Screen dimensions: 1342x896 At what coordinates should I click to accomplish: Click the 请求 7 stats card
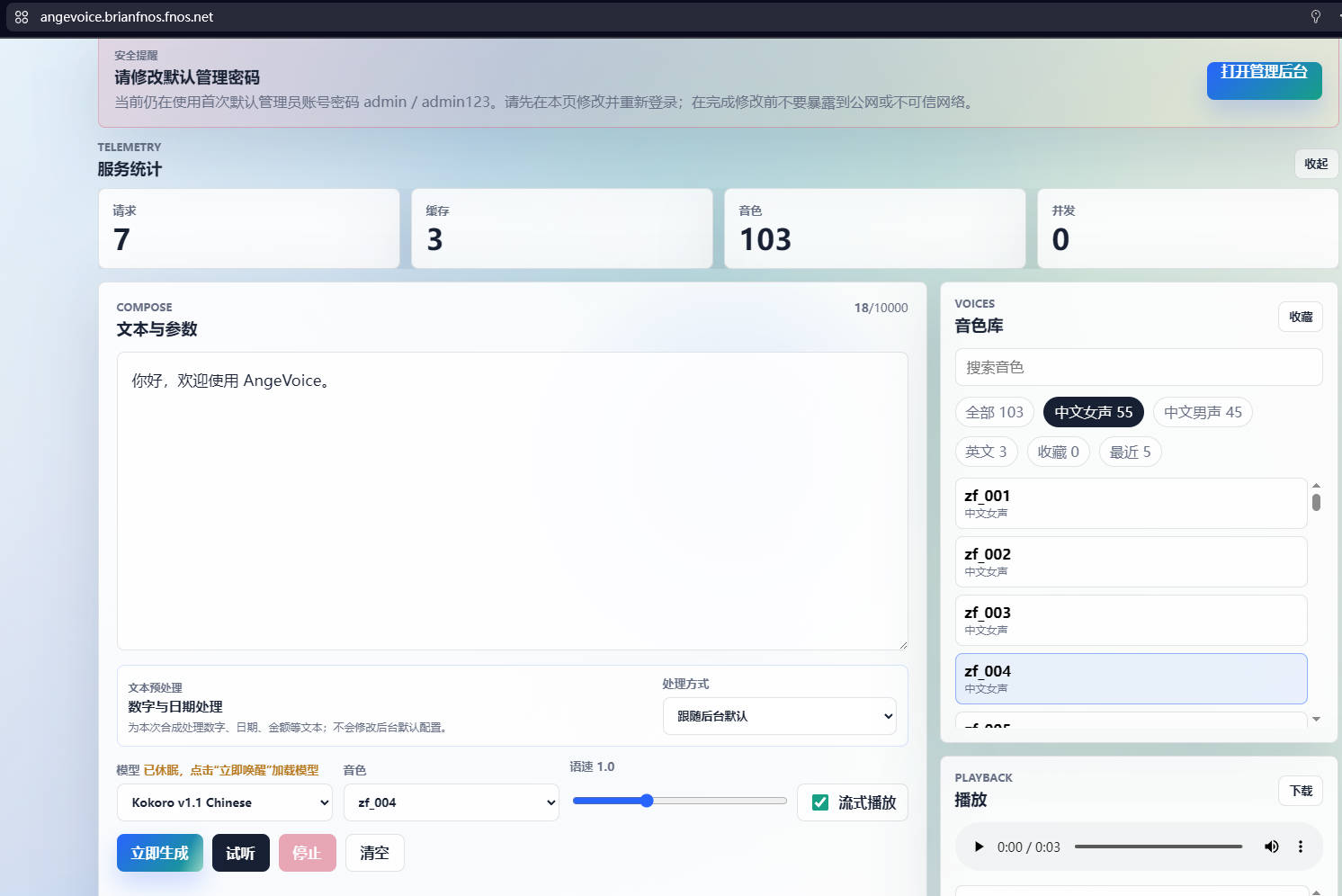tap(249, 228)
